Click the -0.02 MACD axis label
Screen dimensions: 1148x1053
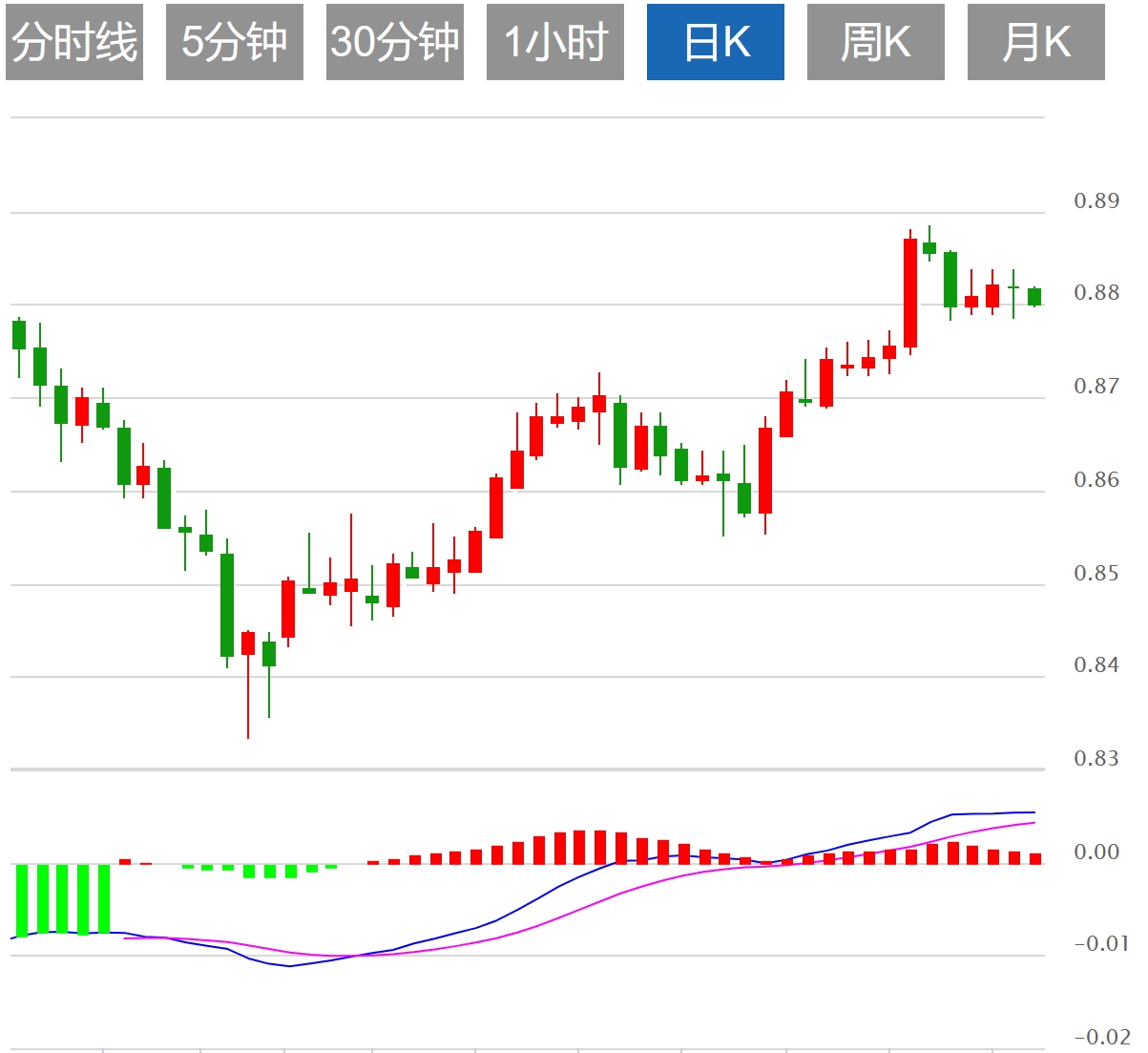pos(1101,1037)
